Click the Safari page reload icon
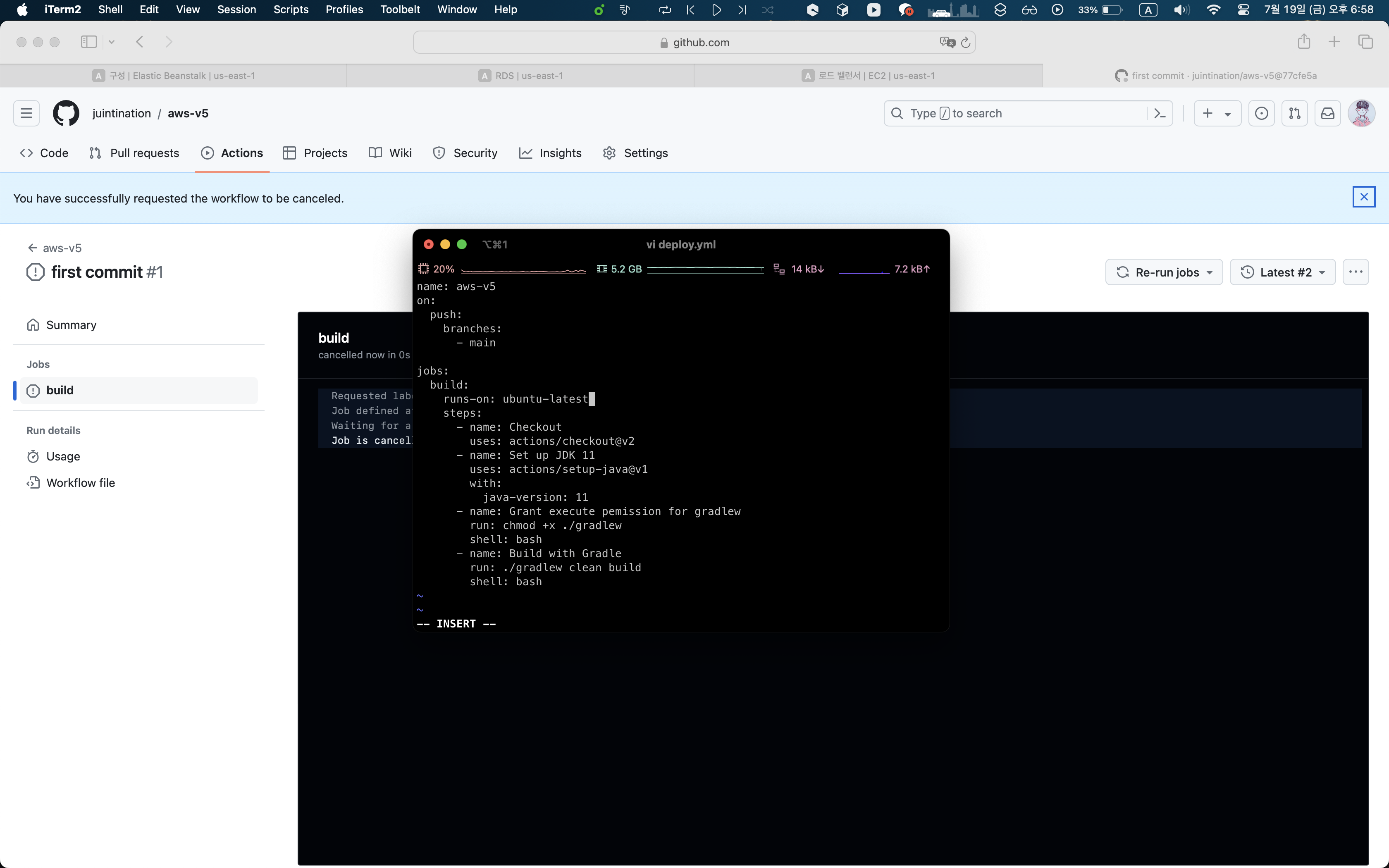This screenshot has width=1389, height=868. tap(965, 43)
